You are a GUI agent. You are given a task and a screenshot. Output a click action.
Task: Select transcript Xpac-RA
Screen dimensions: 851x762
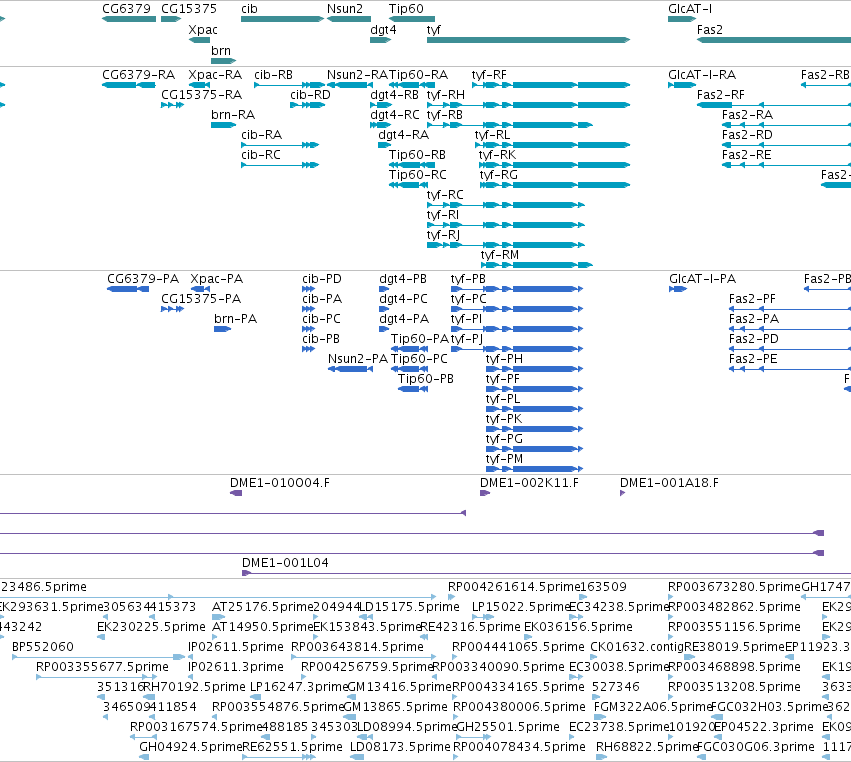(215, 75)
